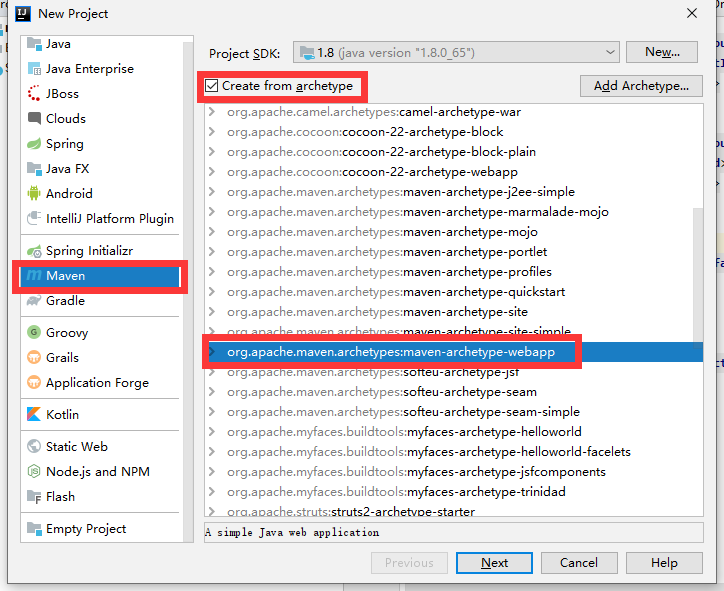Click the New... SDK button

coord(662,52)
